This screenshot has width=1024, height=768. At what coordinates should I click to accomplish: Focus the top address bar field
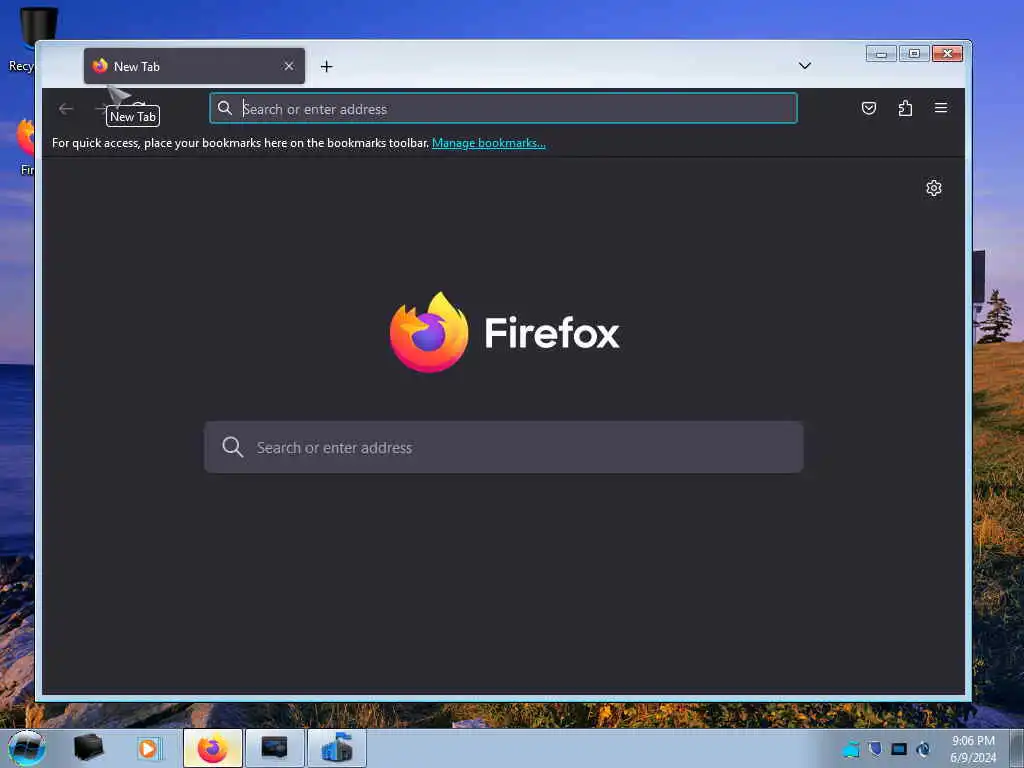tap(503, 108)
